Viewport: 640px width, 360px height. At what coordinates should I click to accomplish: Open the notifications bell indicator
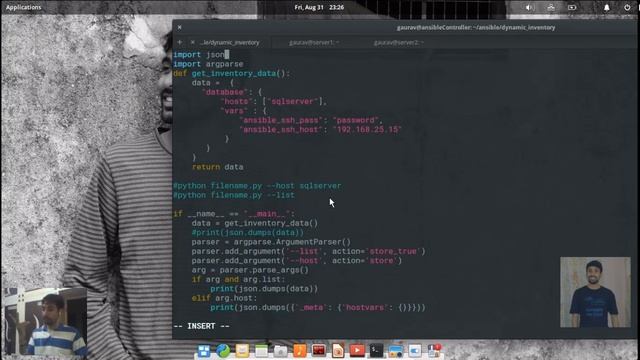coord(607,7)
